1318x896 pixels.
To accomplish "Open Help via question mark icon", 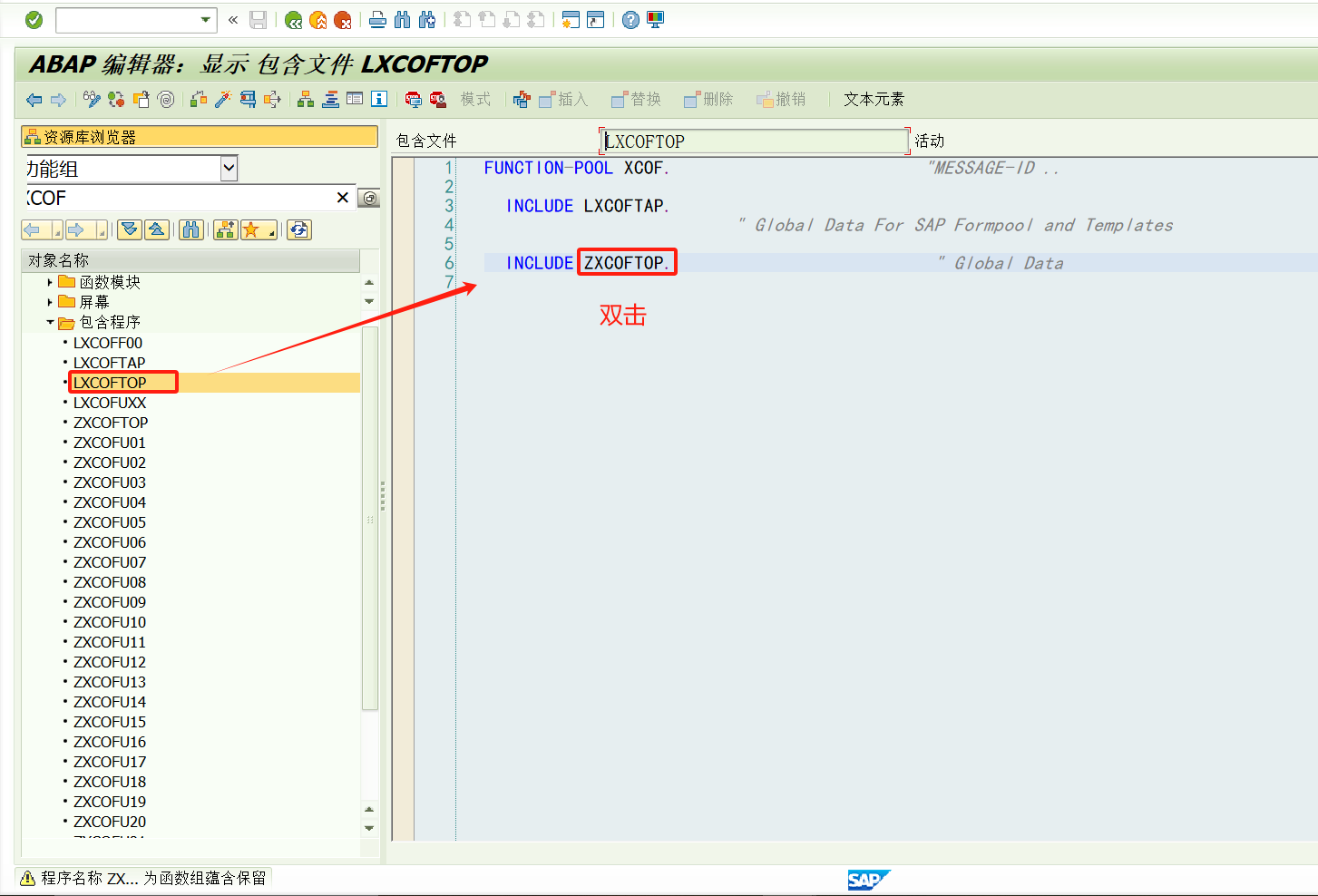I will [x=630, y=20].
